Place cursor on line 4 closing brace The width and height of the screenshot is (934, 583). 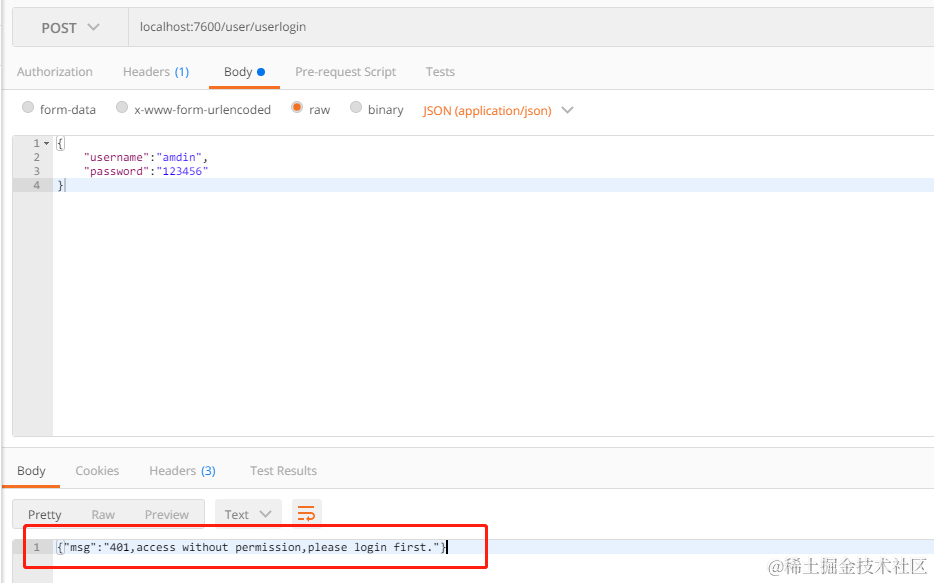[x=60, y=185]
